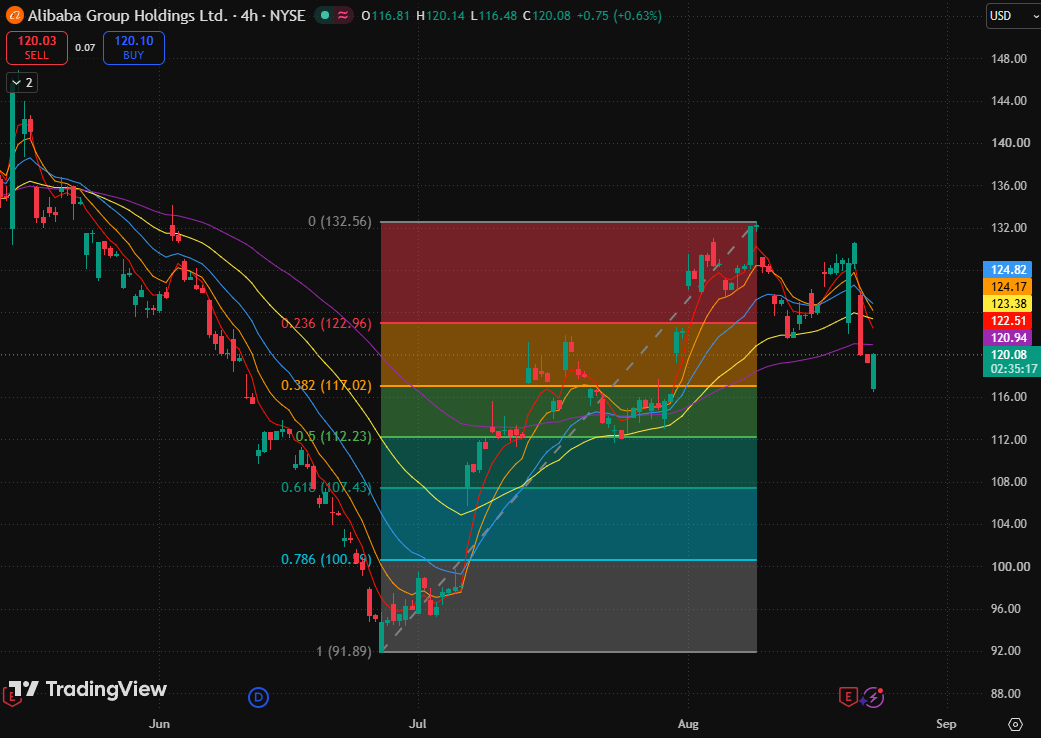Open the dividend 'D' marker
This screenshot has height=738, width=1041.
(258, 697)
